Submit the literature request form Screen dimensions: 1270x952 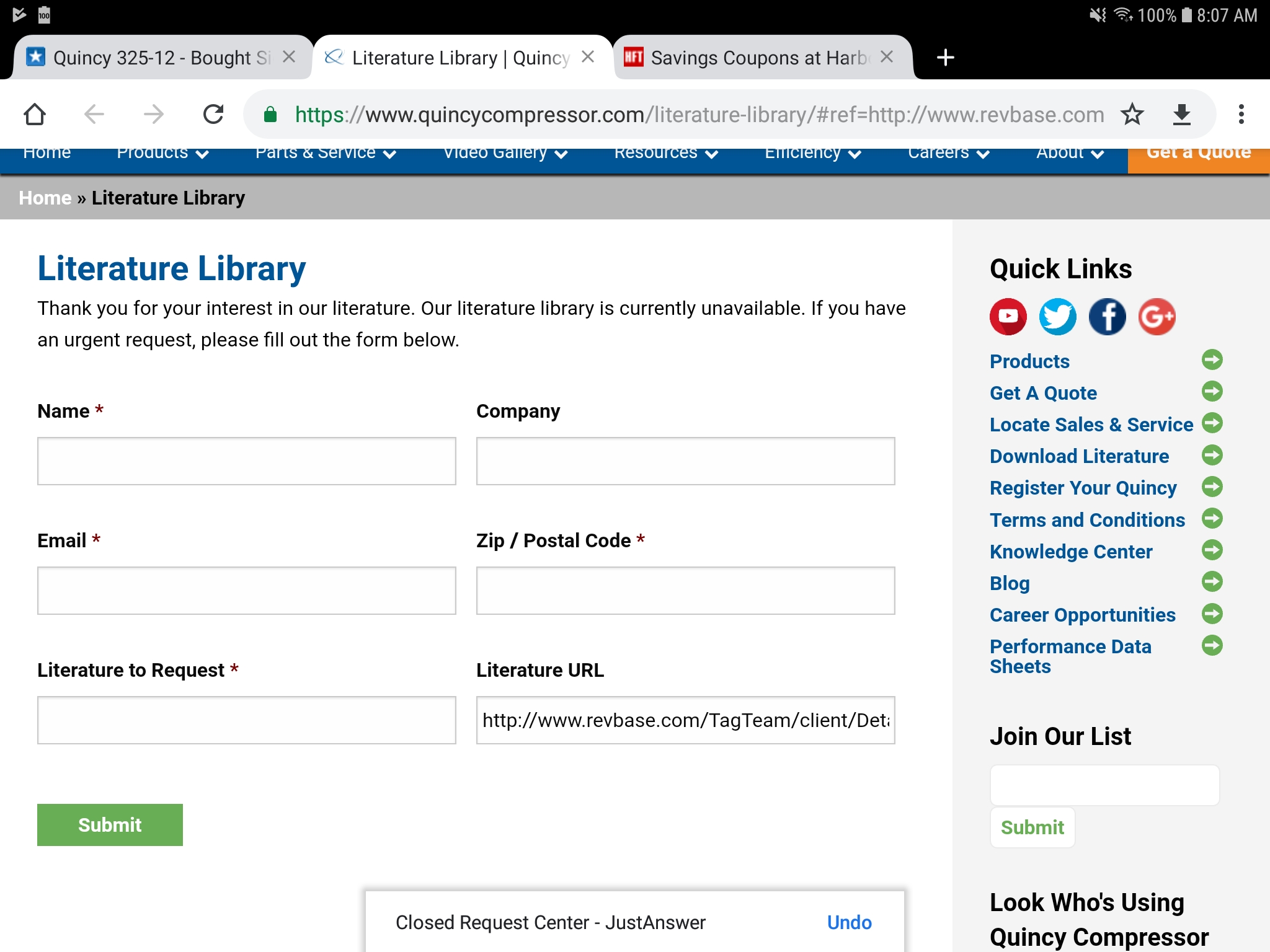[x=110, y=825]
